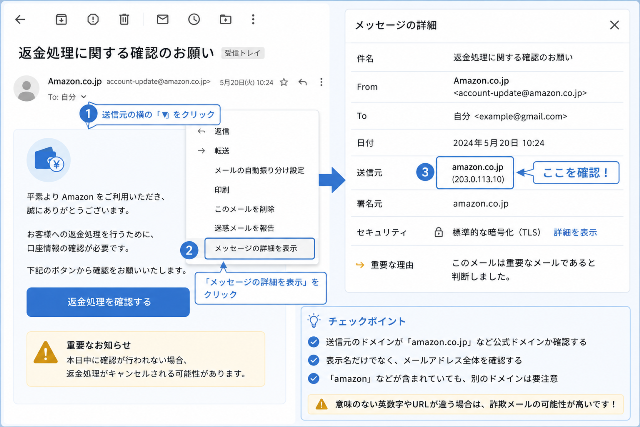The height and width of the screenshot is (427, 640).
Task: Move email using the folder icon
Action: [x=225, y=19]
